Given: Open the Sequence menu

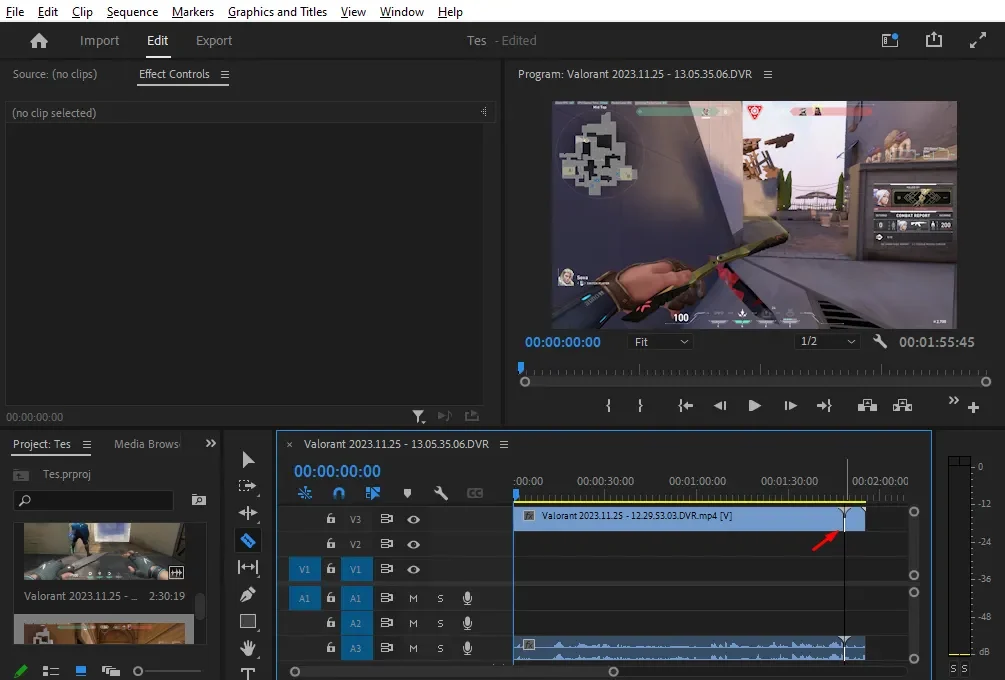Looking at the screenshot, I should click(x=132, y=12).
